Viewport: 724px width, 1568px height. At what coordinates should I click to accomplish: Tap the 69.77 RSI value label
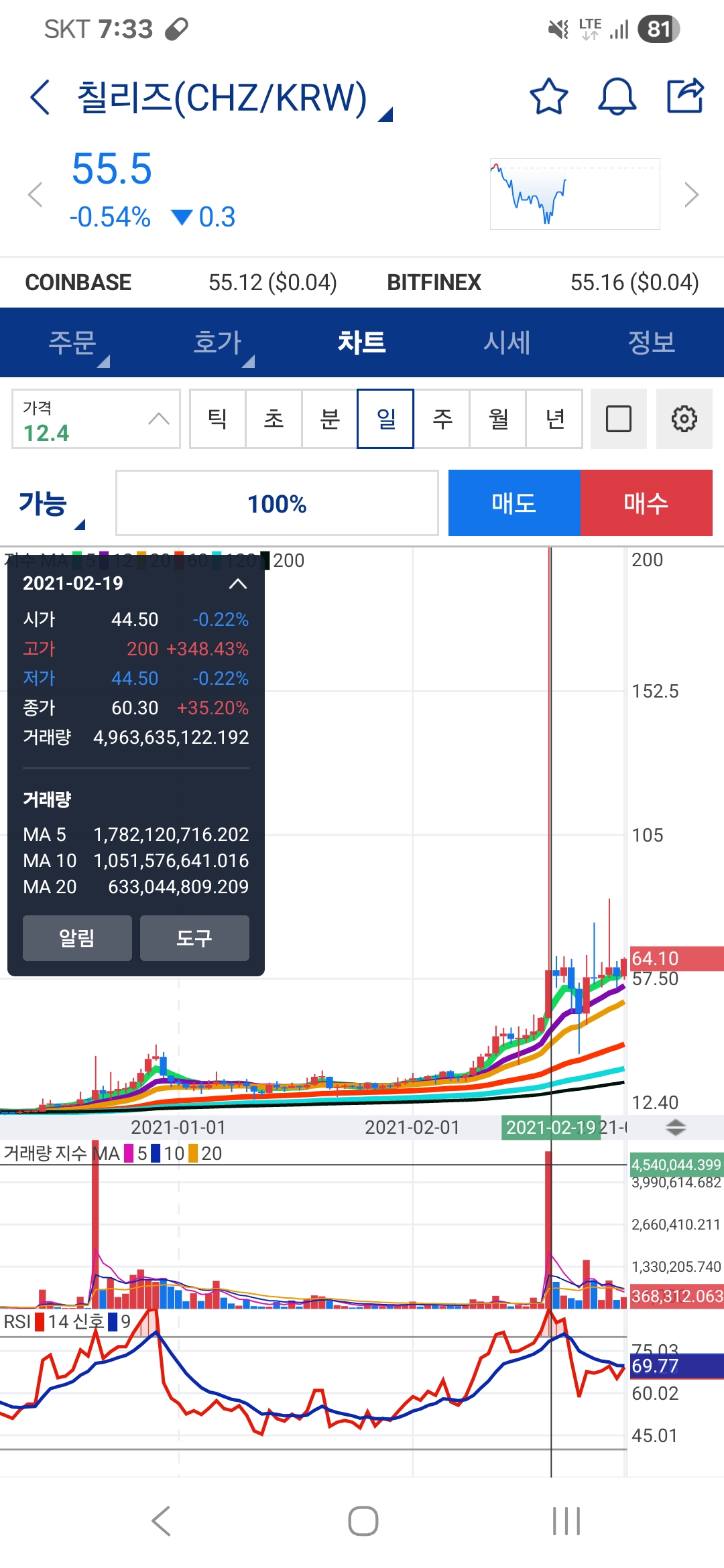pos(676,1366)
